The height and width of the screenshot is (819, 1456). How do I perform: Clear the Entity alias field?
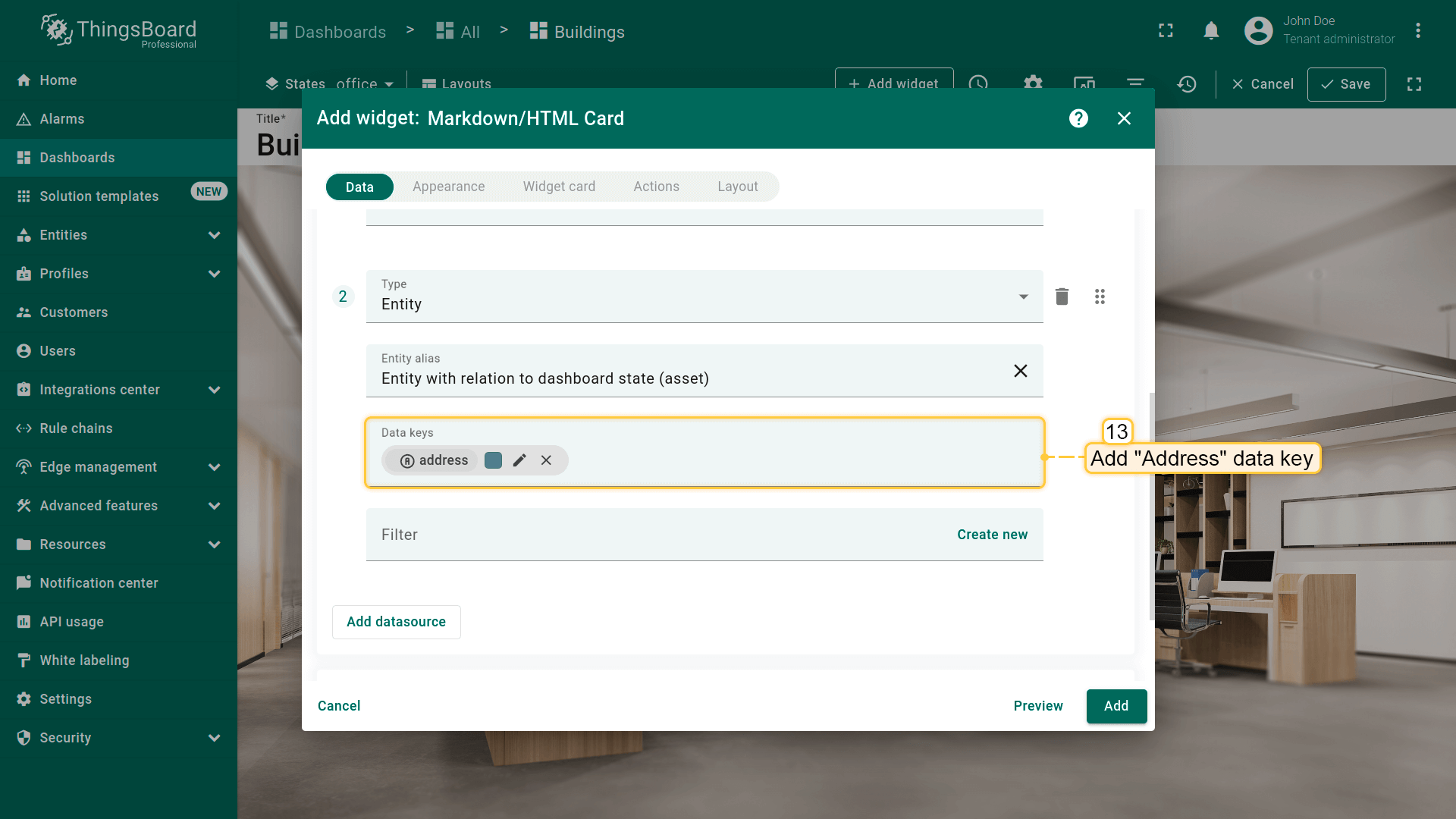(1021, 371)
